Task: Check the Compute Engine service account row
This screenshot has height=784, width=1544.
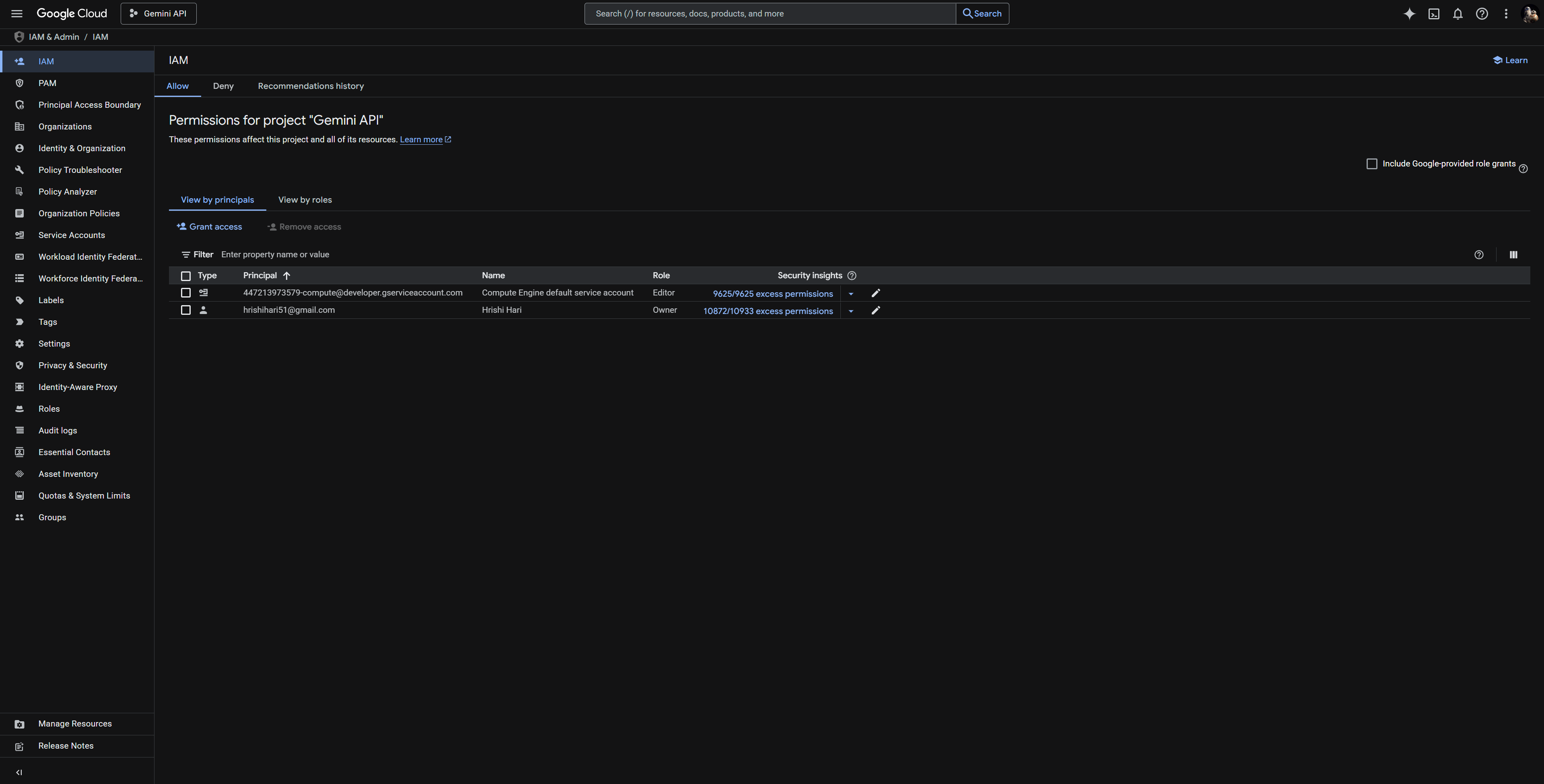Action: 186,293
